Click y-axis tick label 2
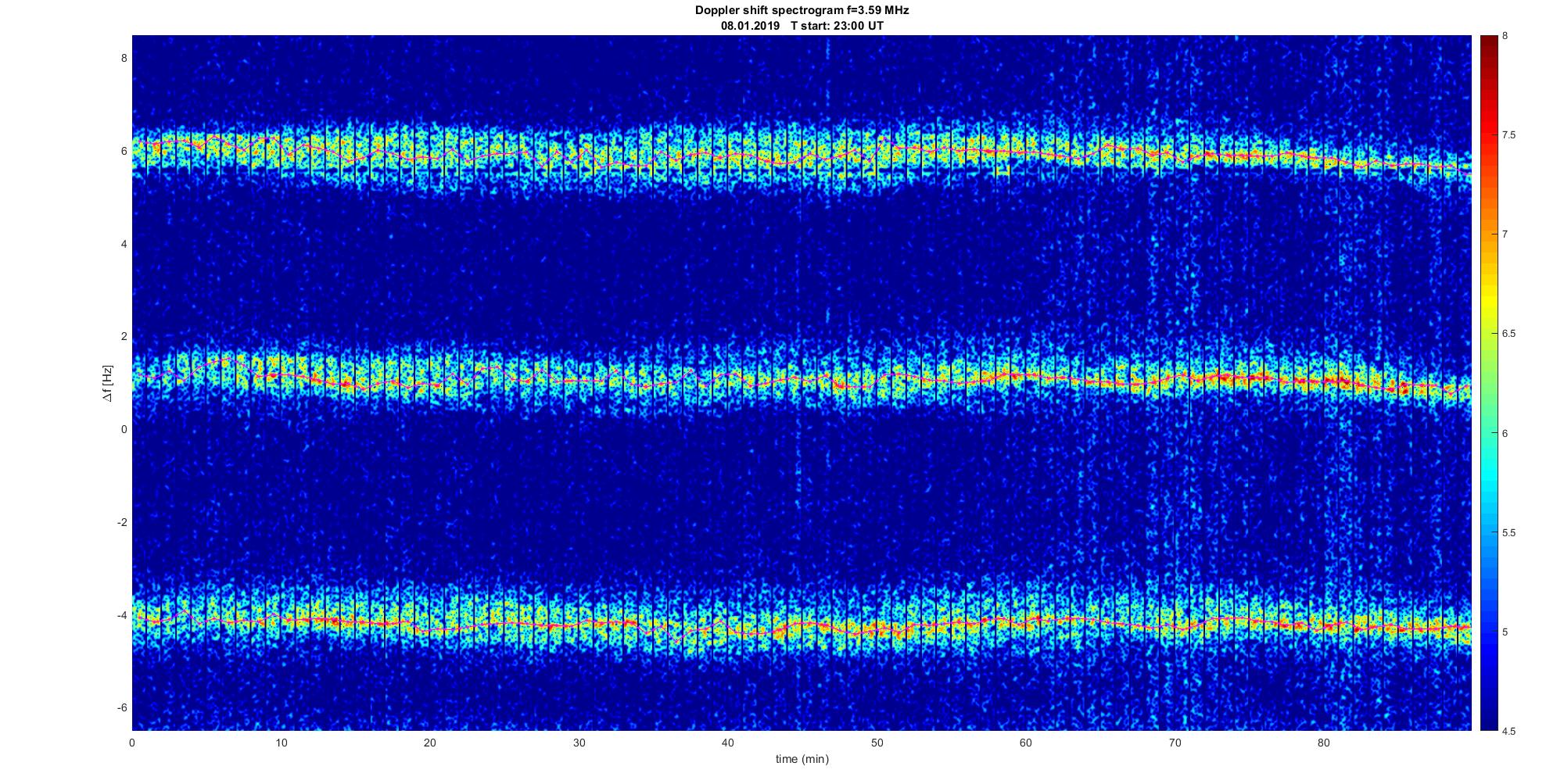The image size is (1564, 784). (x=124, y=337)
